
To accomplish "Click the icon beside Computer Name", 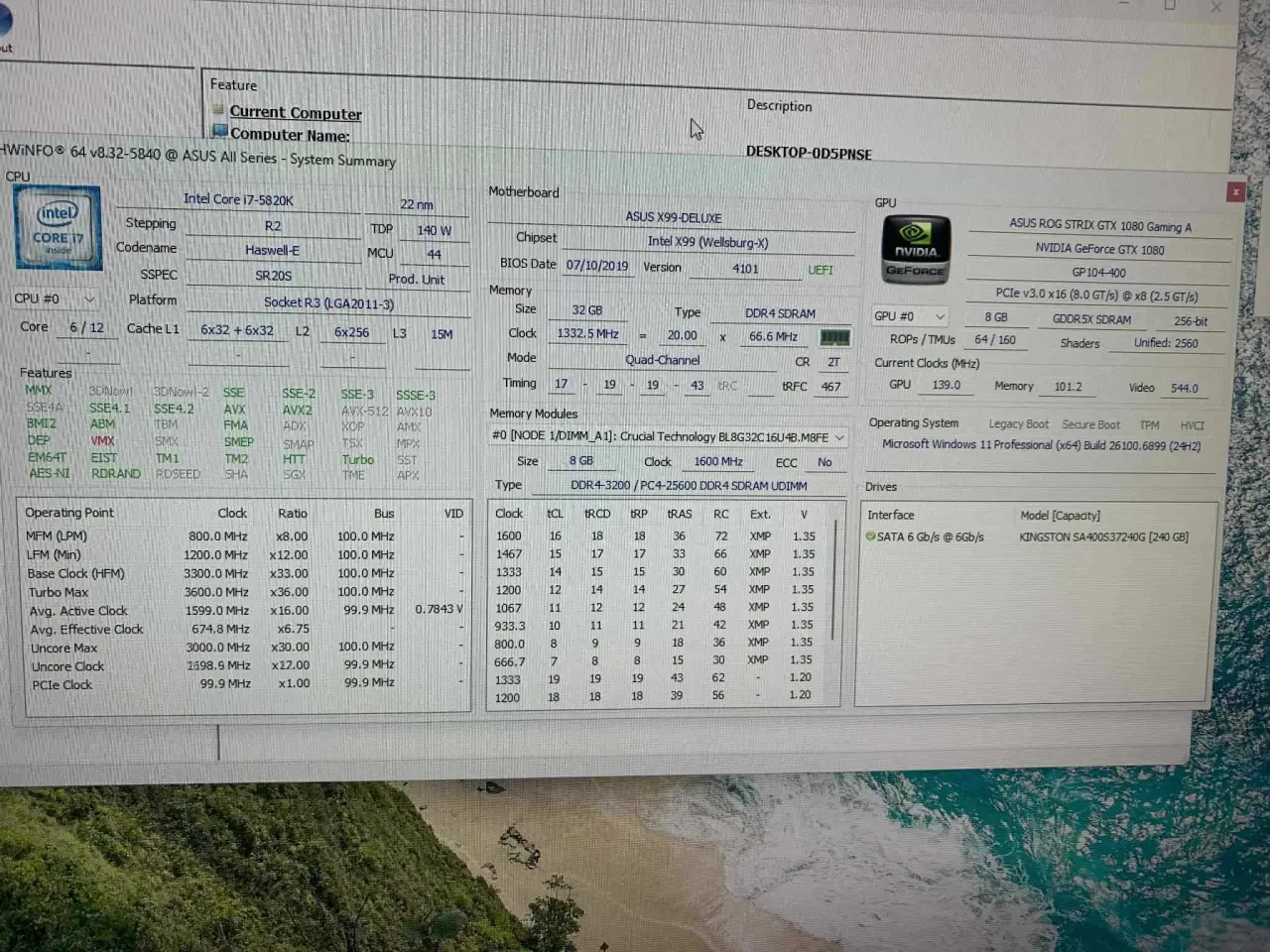I will [219, 131].
